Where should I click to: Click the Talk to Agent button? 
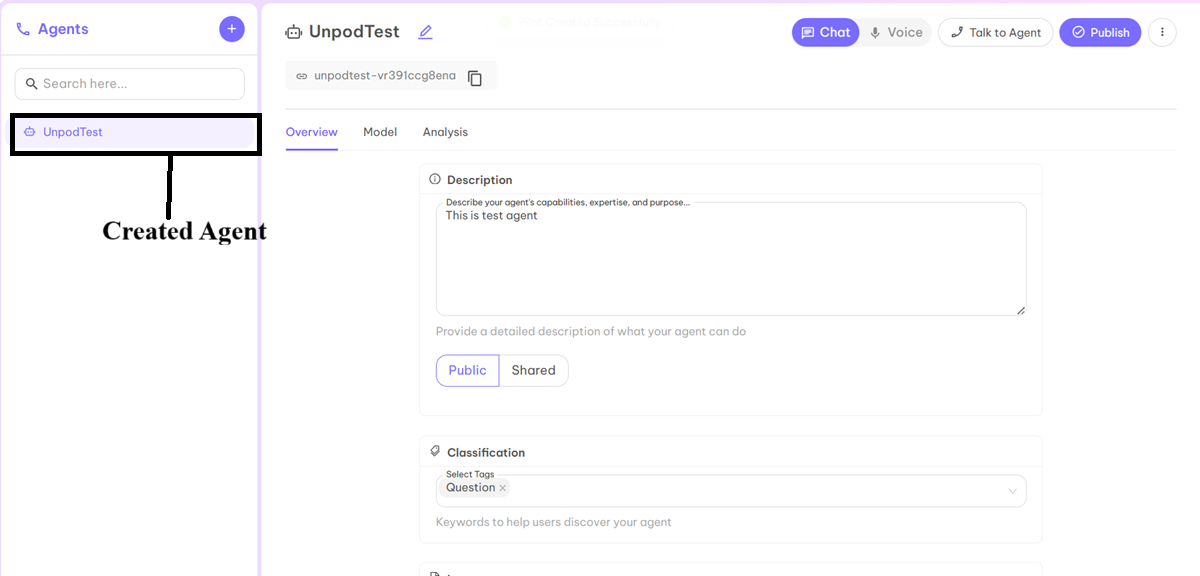[995, 32]
